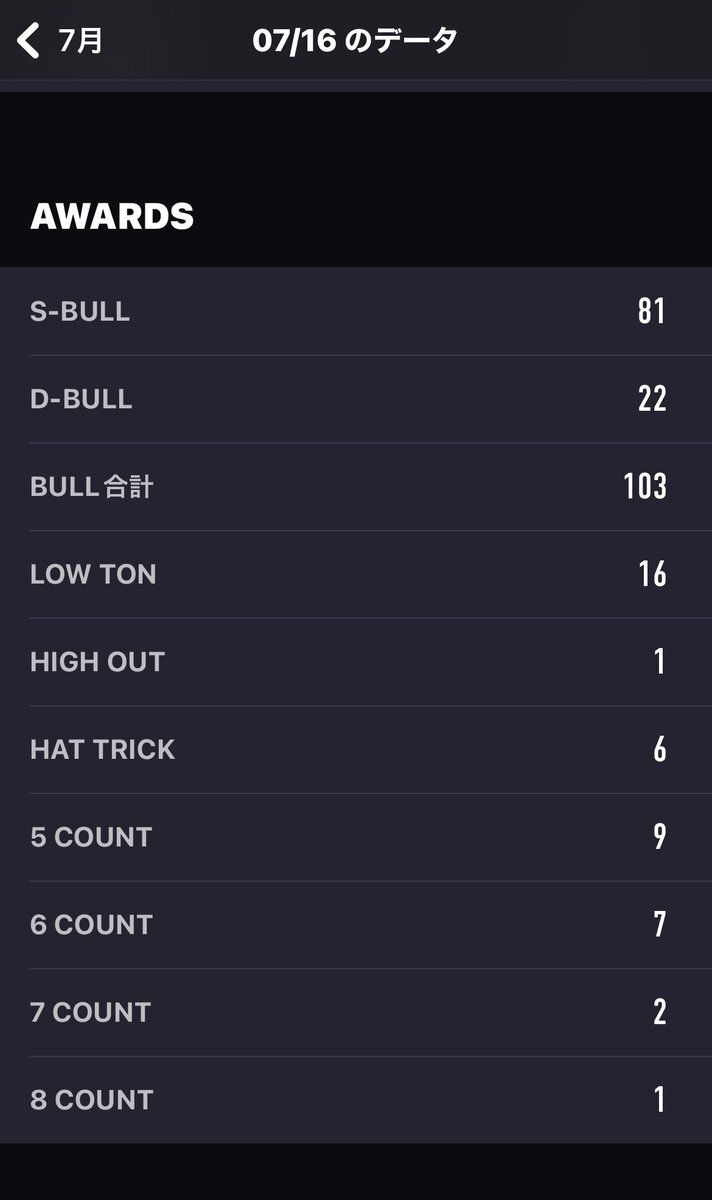Select the 07/16 のデータ title

355,41
